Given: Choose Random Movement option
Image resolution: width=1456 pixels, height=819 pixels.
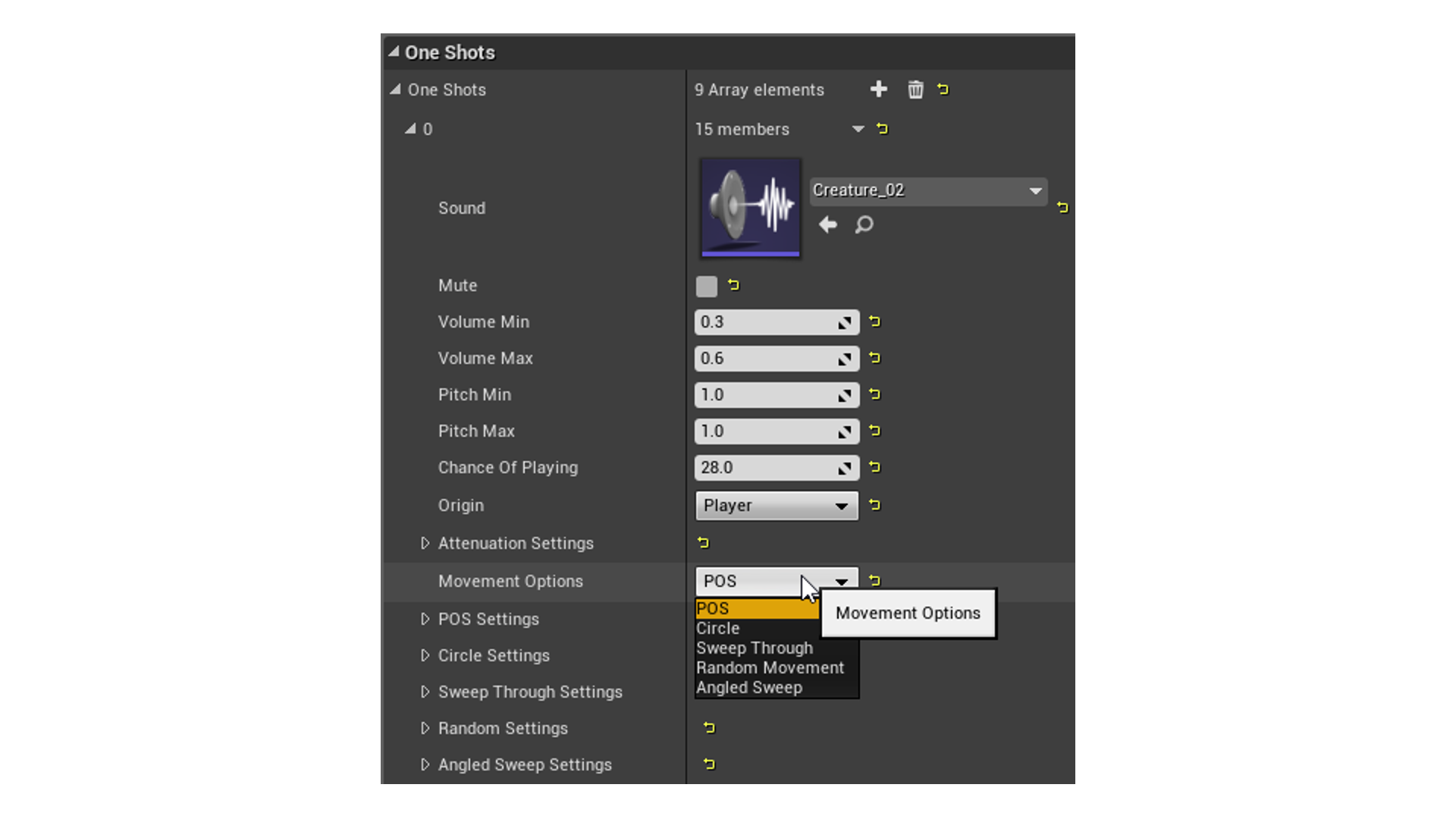Looking at the screenshot, I should [x=770, y=668].
